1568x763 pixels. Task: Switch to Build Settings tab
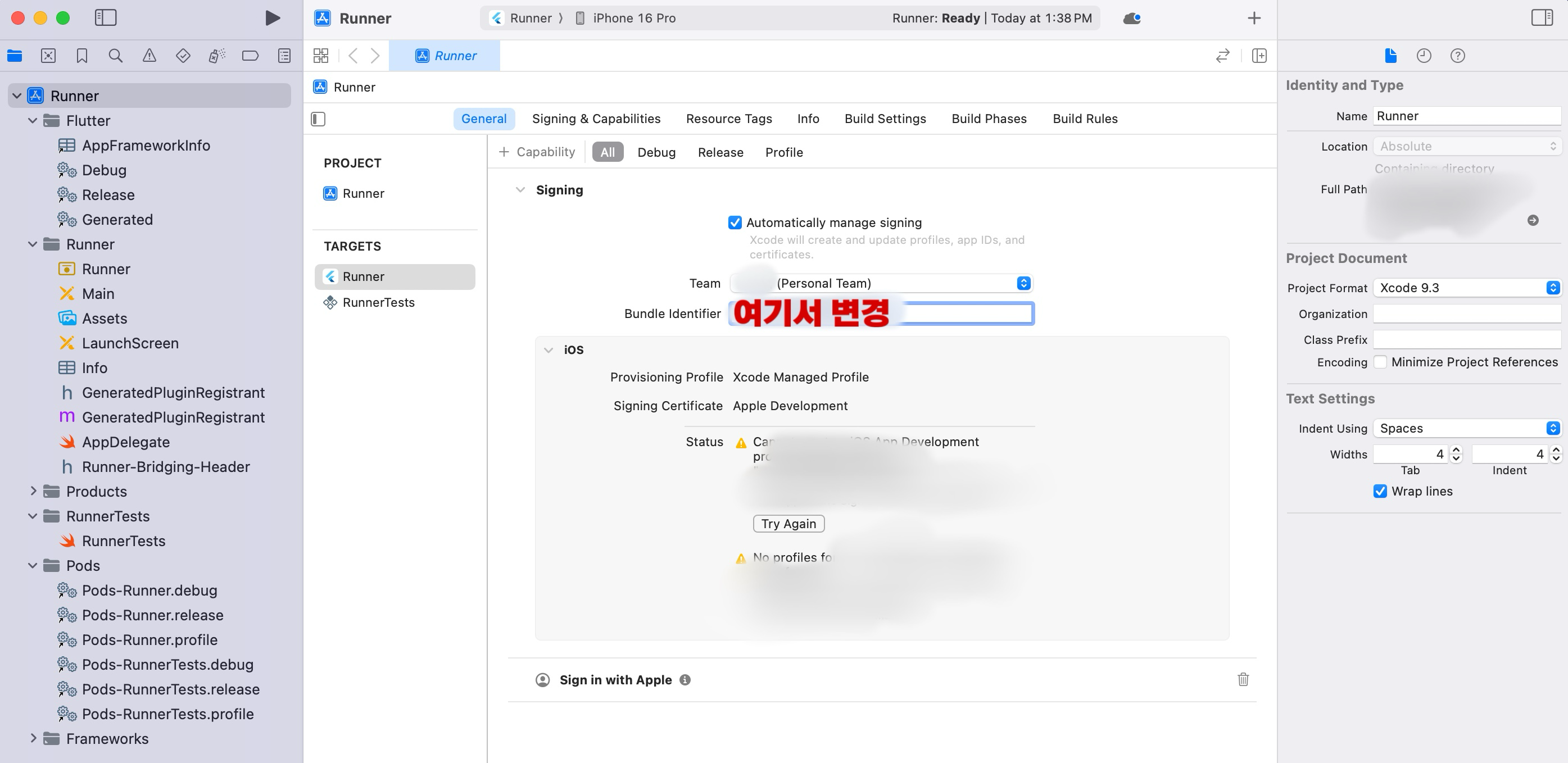click(x=885, y=119)
